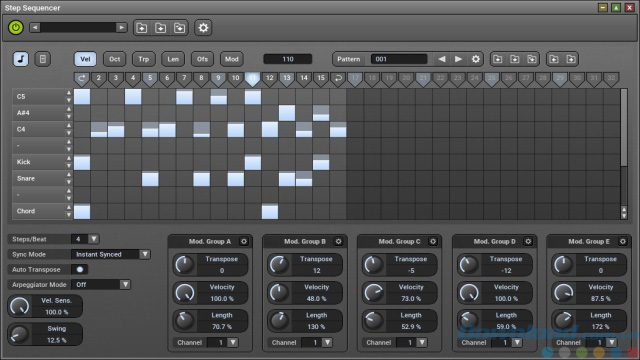Open Sync Mode dropdown
This screenshot has height=360, width=640.
pos(145,254)
